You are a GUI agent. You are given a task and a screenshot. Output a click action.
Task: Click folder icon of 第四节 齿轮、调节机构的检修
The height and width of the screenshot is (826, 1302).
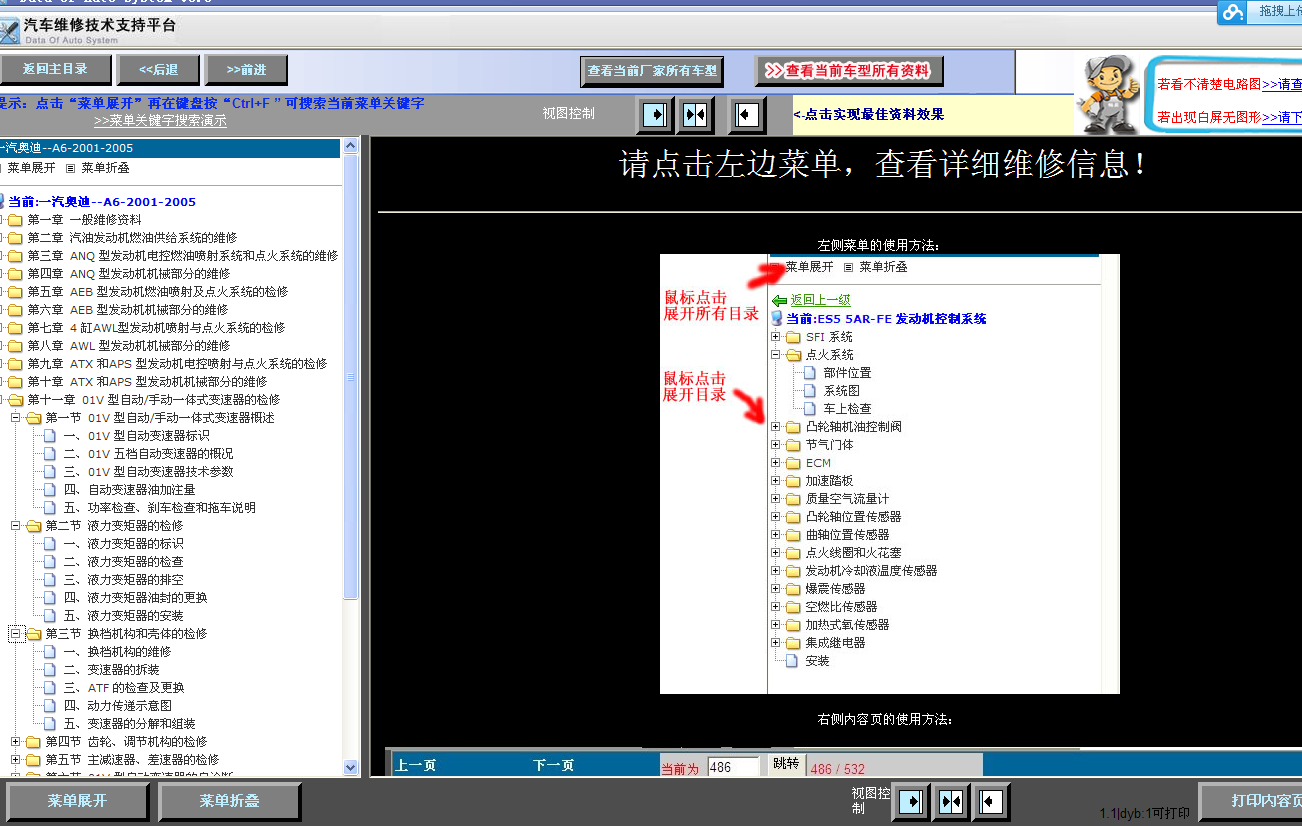33,742
